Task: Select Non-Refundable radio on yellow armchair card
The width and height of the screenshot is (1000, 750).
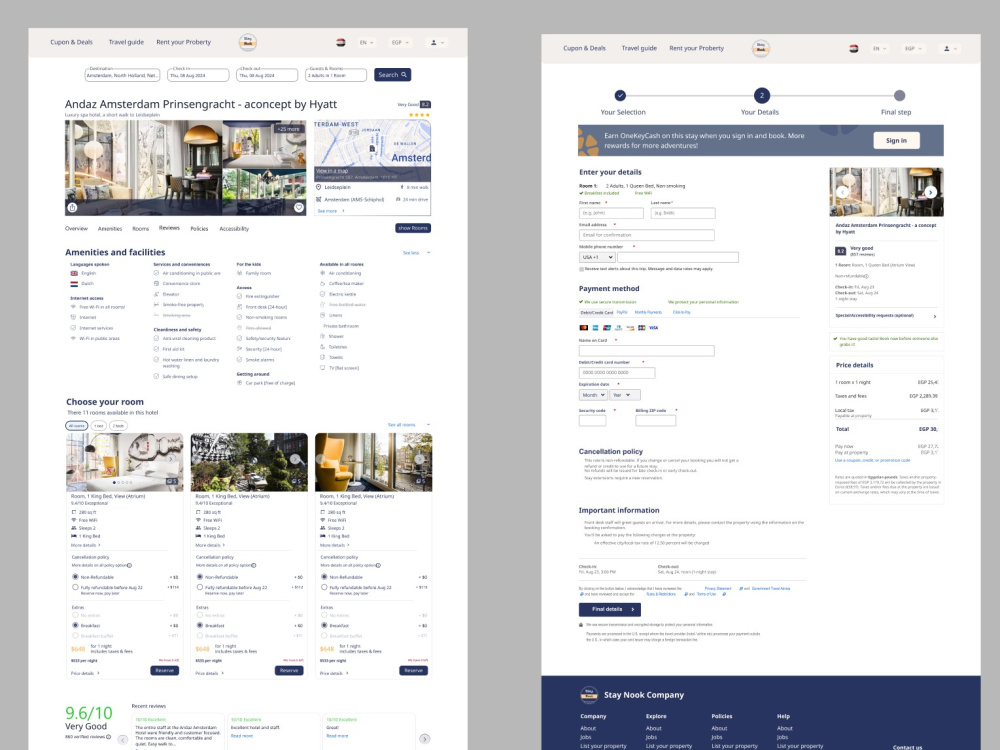Action: coord(324,577)
